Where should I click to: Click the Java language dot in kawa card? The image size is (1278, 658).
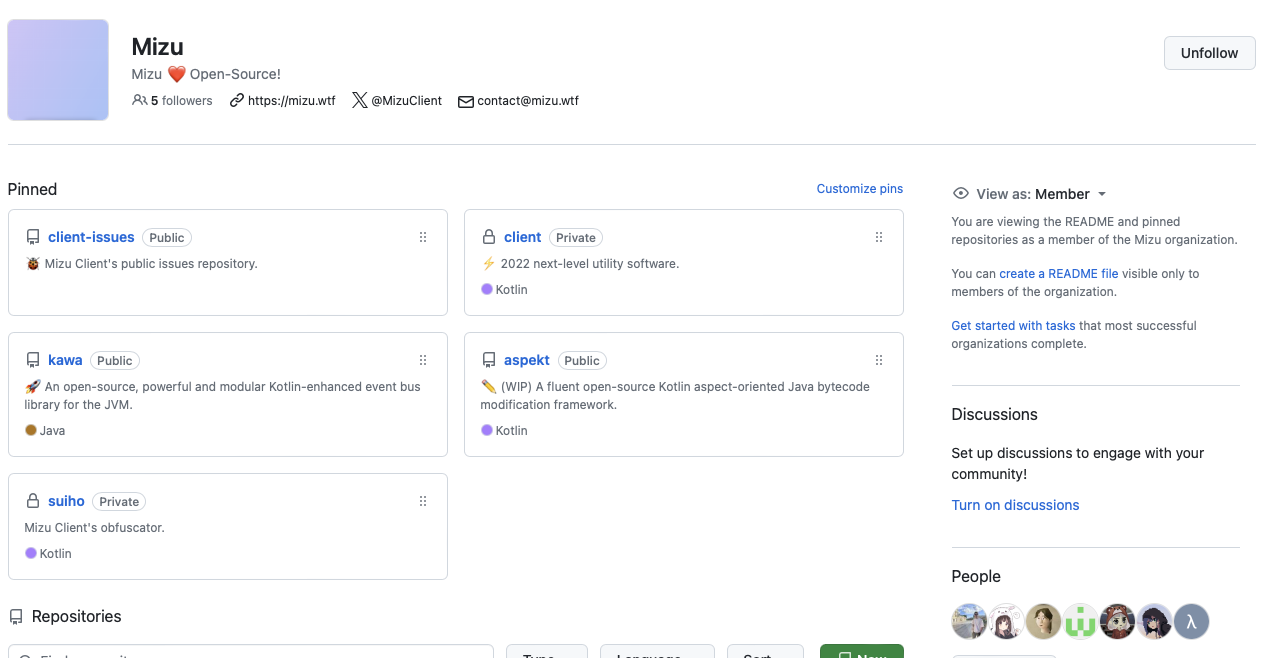pyautogui.click(x=31, y=430)
